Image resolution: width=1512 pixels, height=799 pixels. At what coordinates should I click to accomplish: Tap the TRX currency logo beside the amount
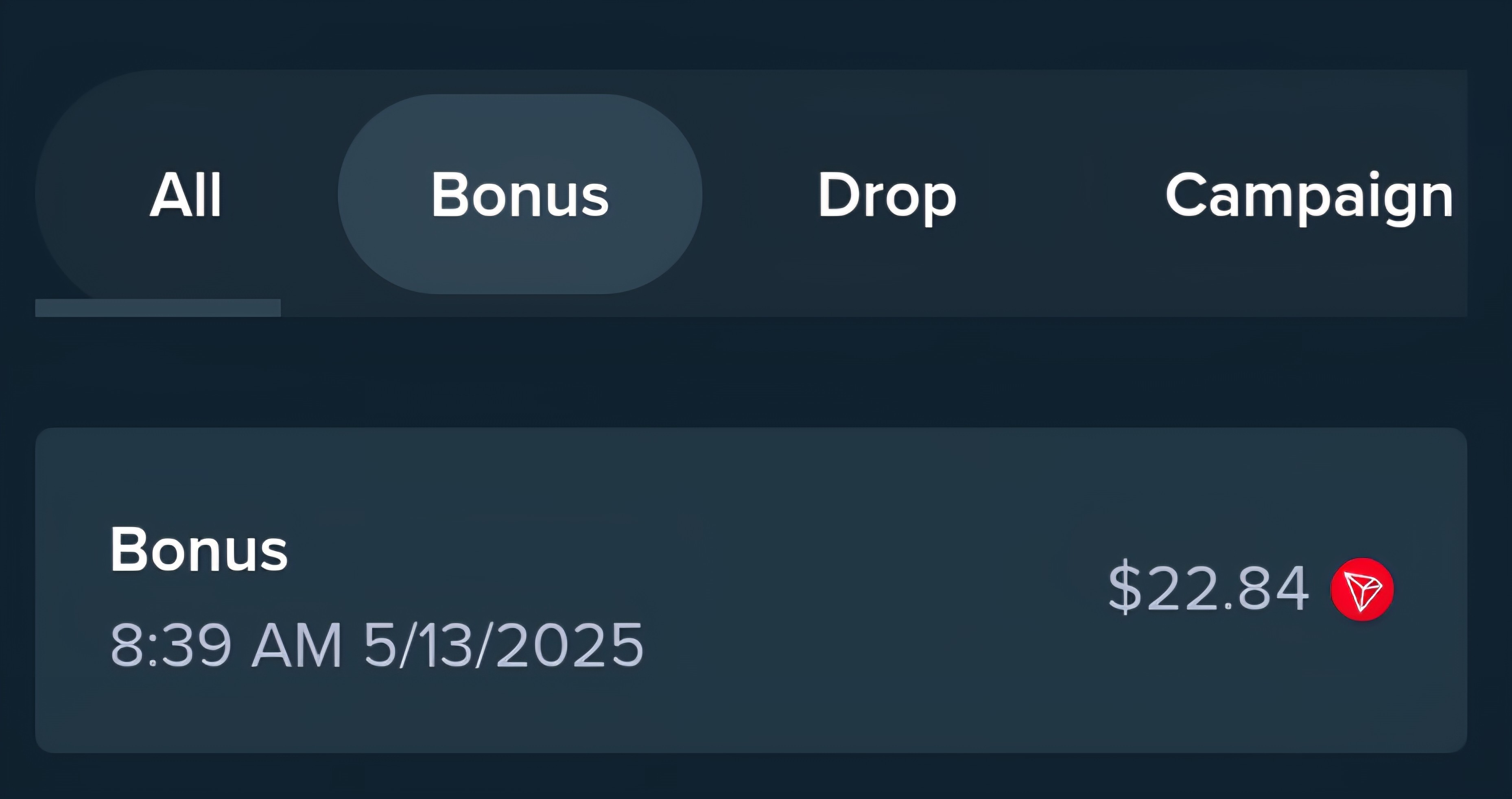coord(1362,589)
